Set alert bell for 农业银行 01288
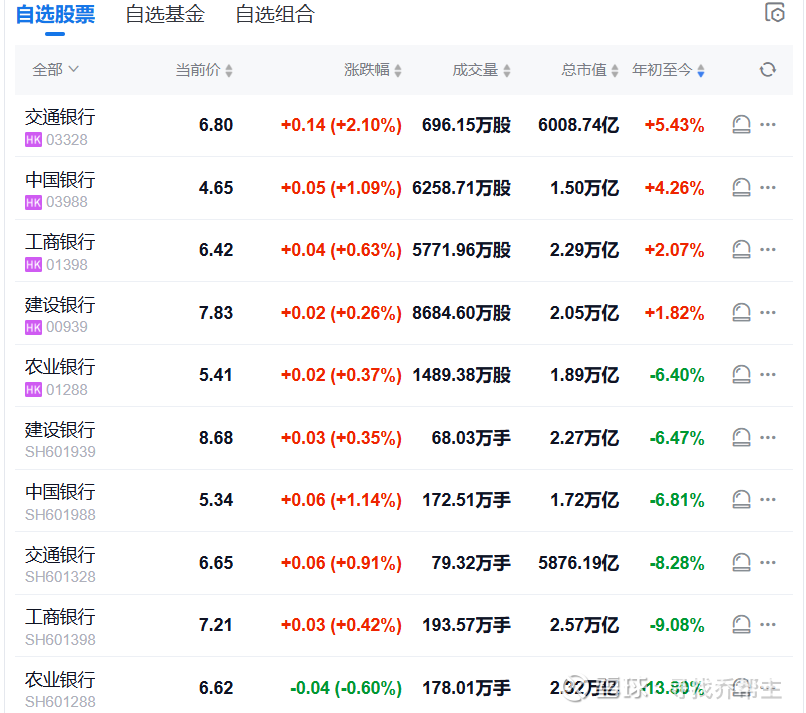The image size is (806, 713). pos(741,374)
